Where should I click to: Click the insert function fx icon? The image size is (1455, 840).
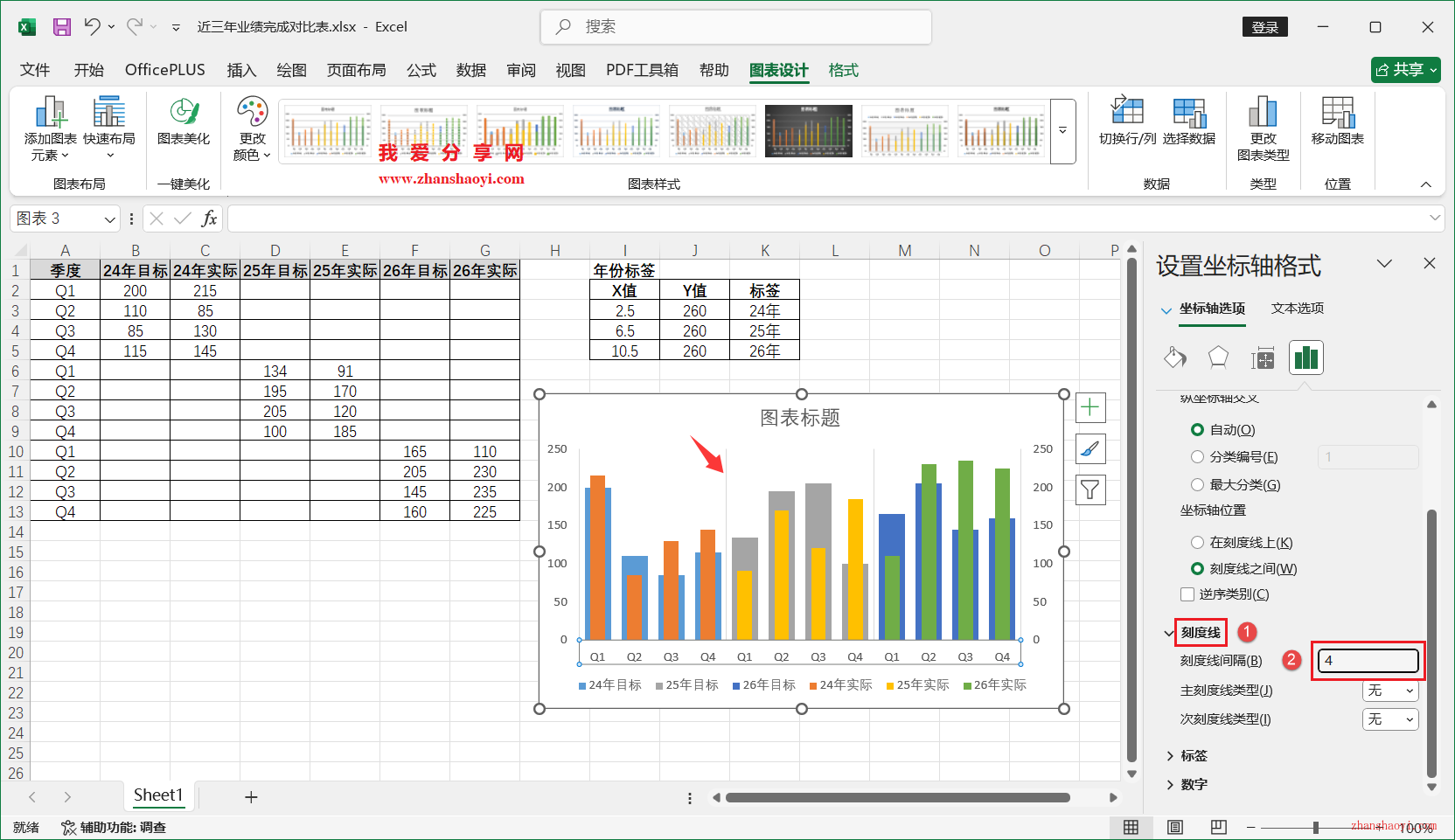coord(209,219)
